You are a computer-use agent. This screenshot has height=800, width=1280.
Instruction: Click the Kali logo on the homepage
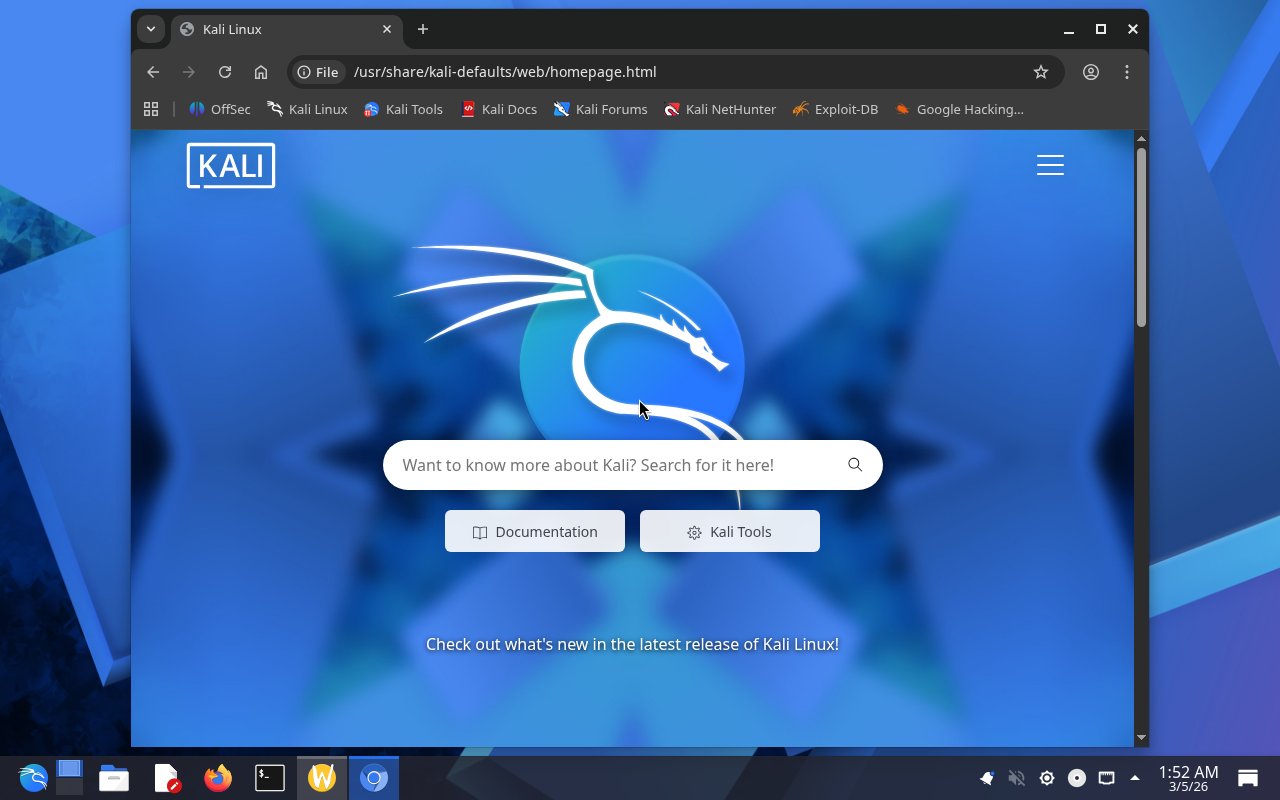[231, 166]
